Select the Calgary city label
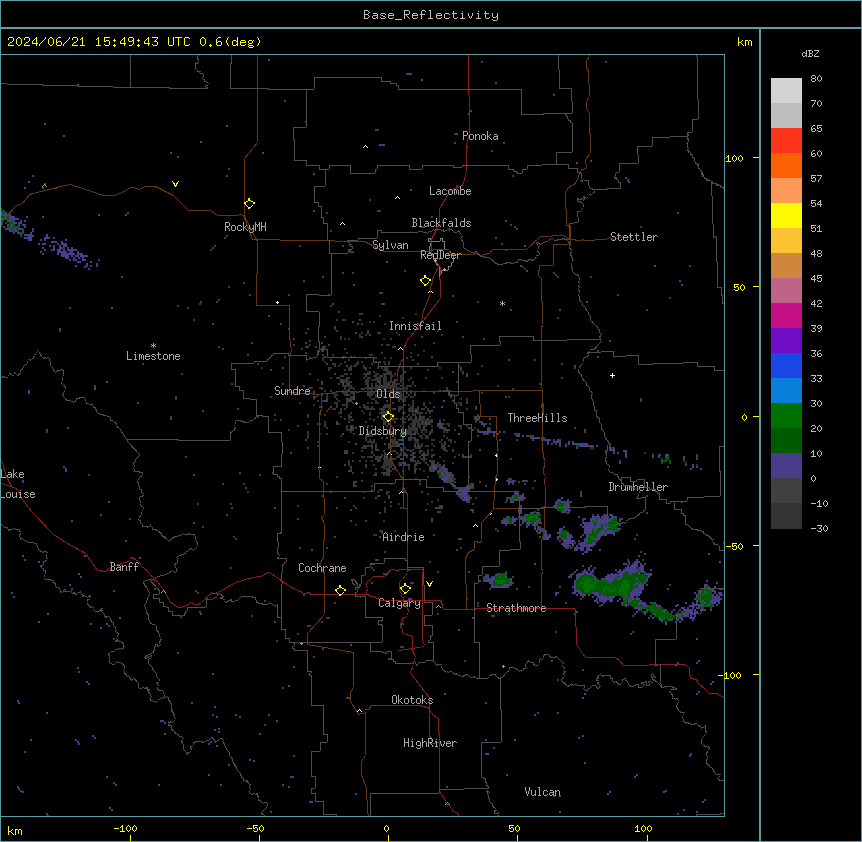The image size is (862, 842). pos(399,603)
